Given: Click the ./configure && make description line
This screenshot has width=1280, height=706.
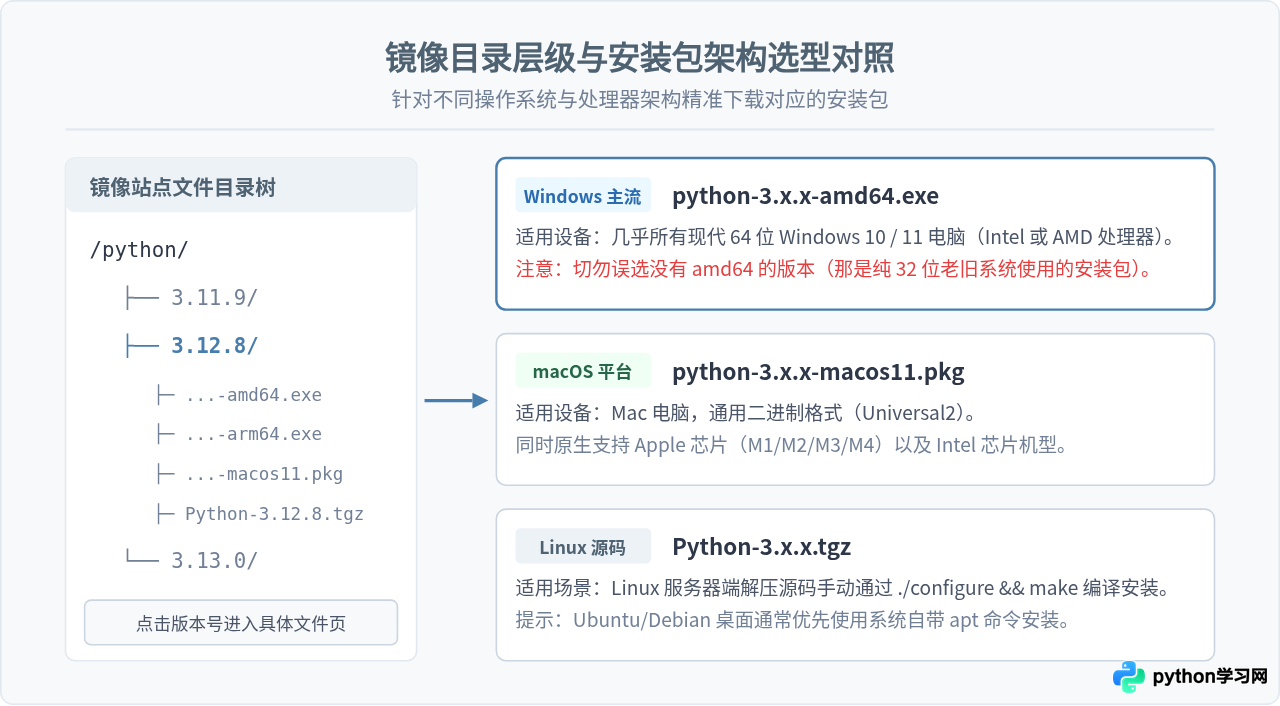Looking at the screenshot, I should [843, 588].
